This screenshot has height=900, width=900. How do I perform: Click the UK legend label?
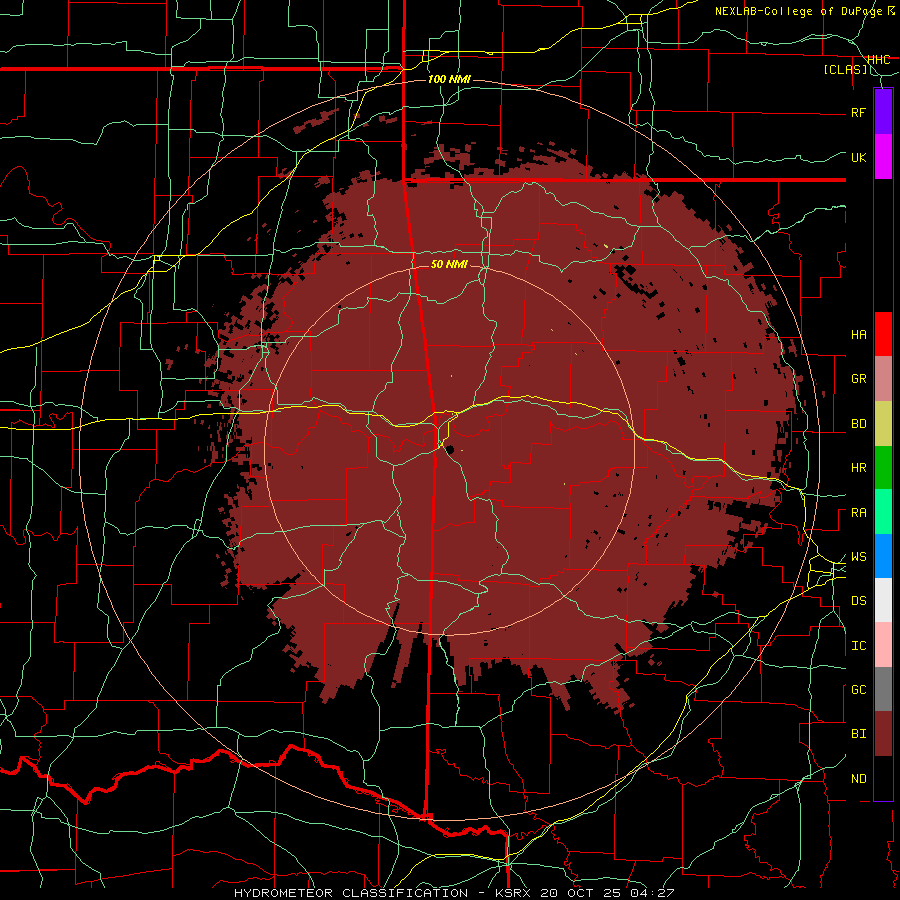[x=858, y=157]
